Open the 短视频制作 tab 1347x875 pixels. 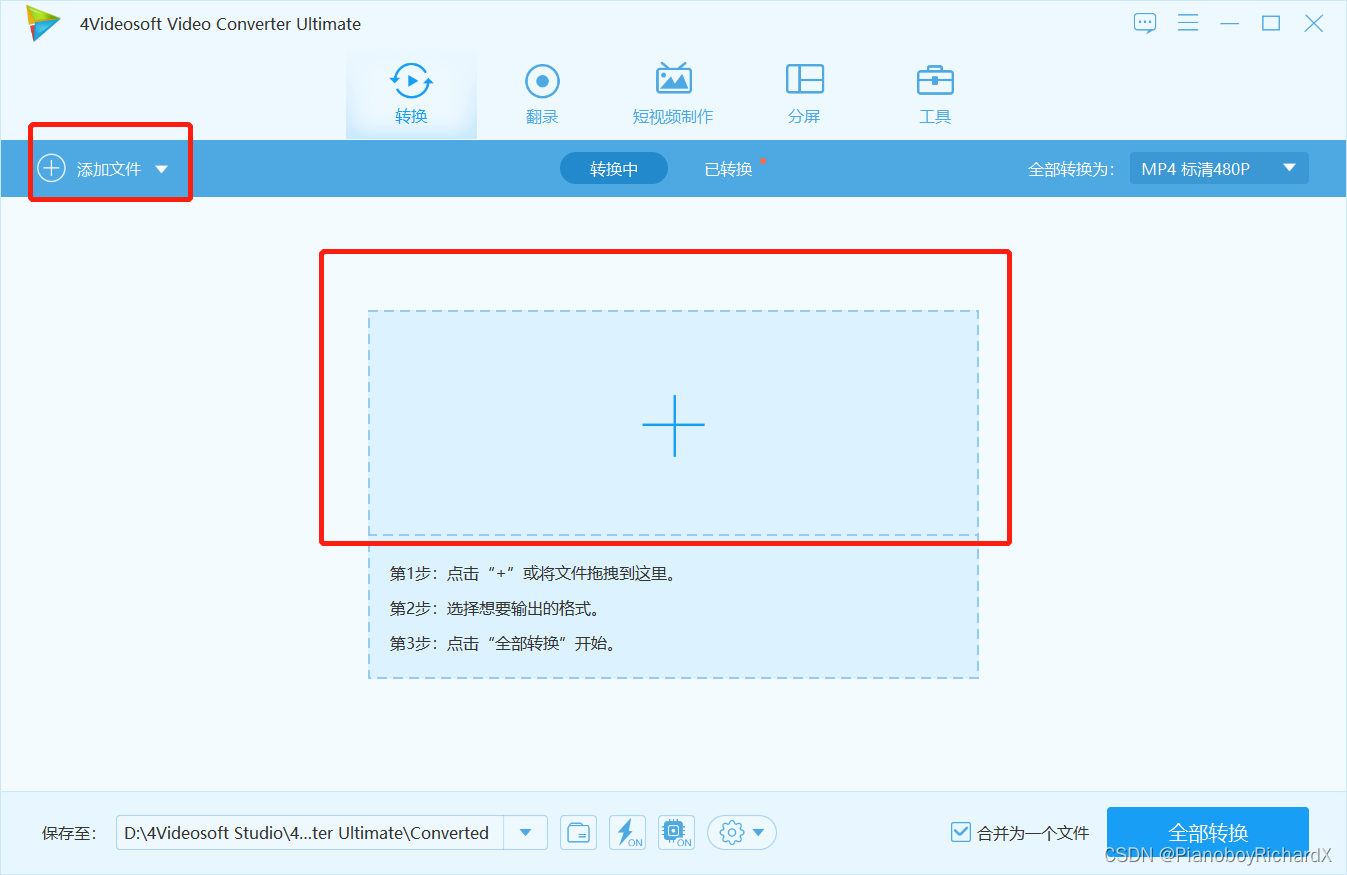tap(673, 94)
